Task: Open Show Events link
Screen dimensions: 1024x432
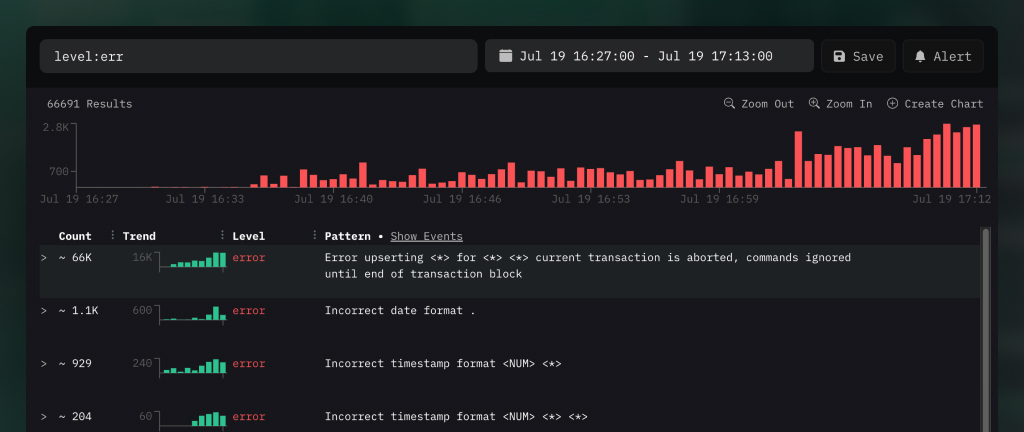Action: (x=426, y=236)
